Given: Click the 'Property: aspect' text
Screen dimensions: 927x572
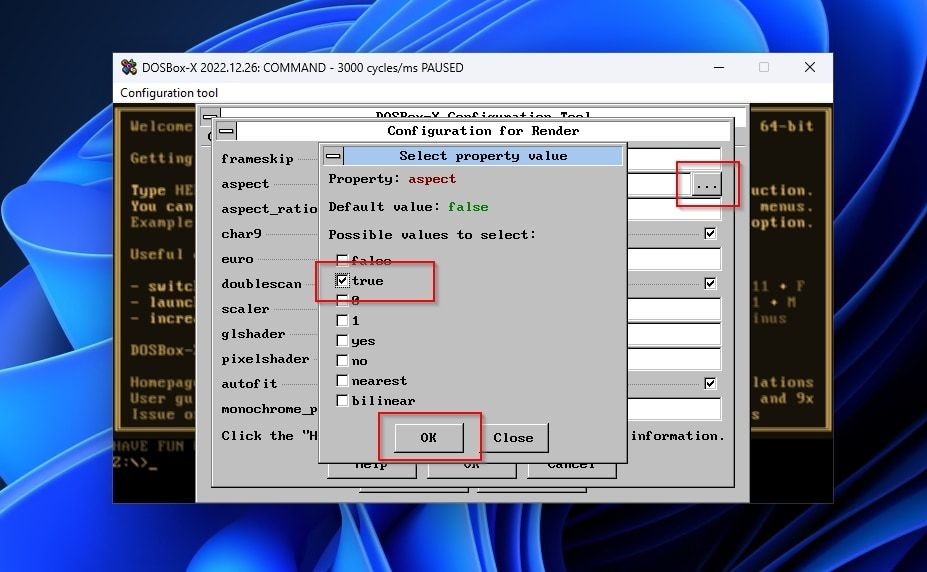Looking at the screenshot, I should click(x=392, y=179).
